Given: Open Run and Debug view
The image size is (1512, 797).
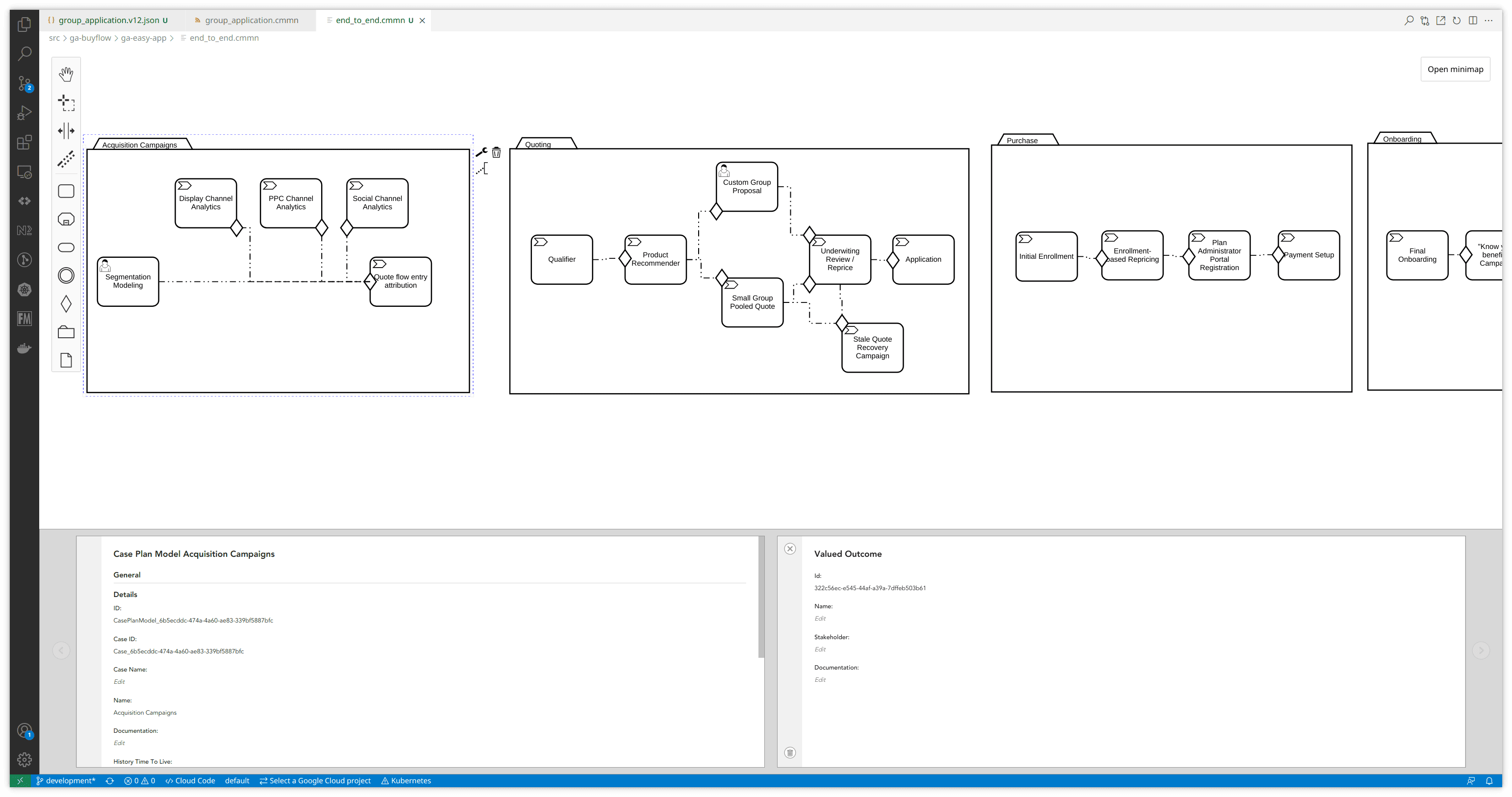Looking at the screenshot, I should [24, 112].
